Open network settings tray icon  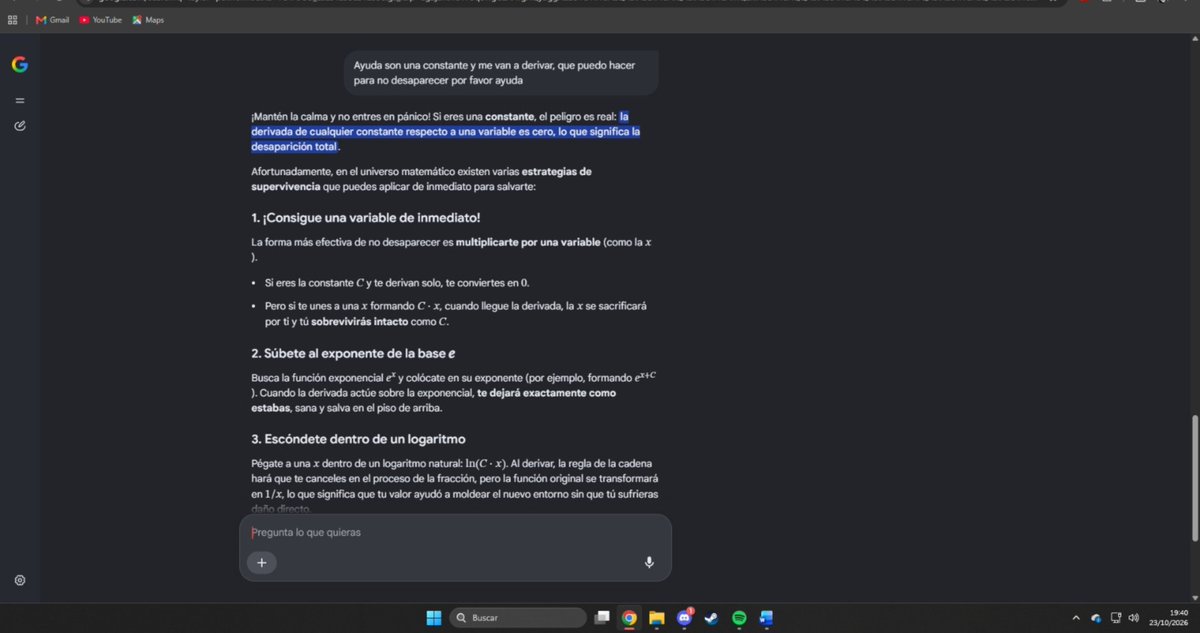tap(1116, 618)
